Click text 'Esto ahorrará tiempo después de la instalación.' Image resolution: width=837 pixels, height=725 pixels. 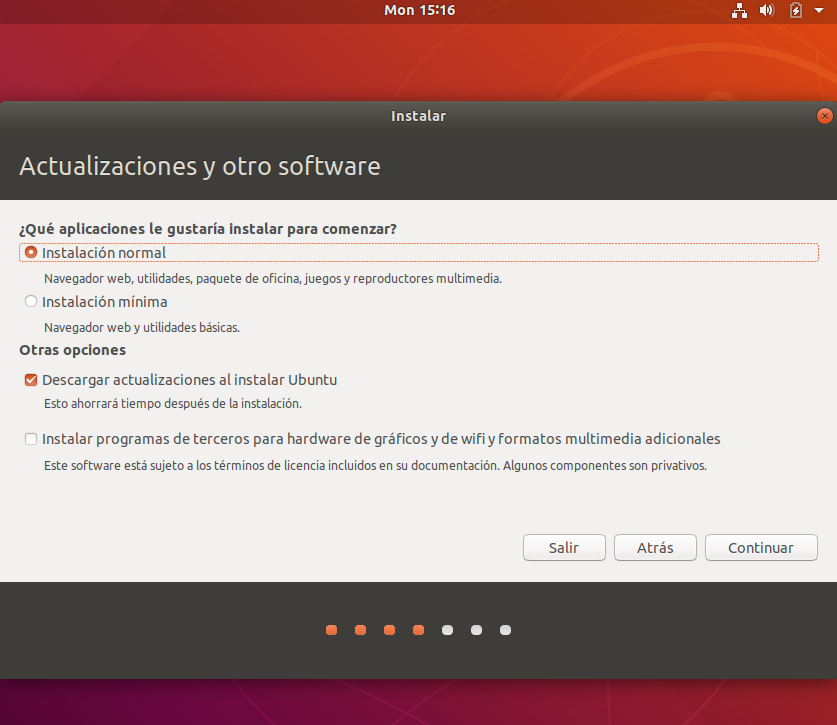coord(173,404)
